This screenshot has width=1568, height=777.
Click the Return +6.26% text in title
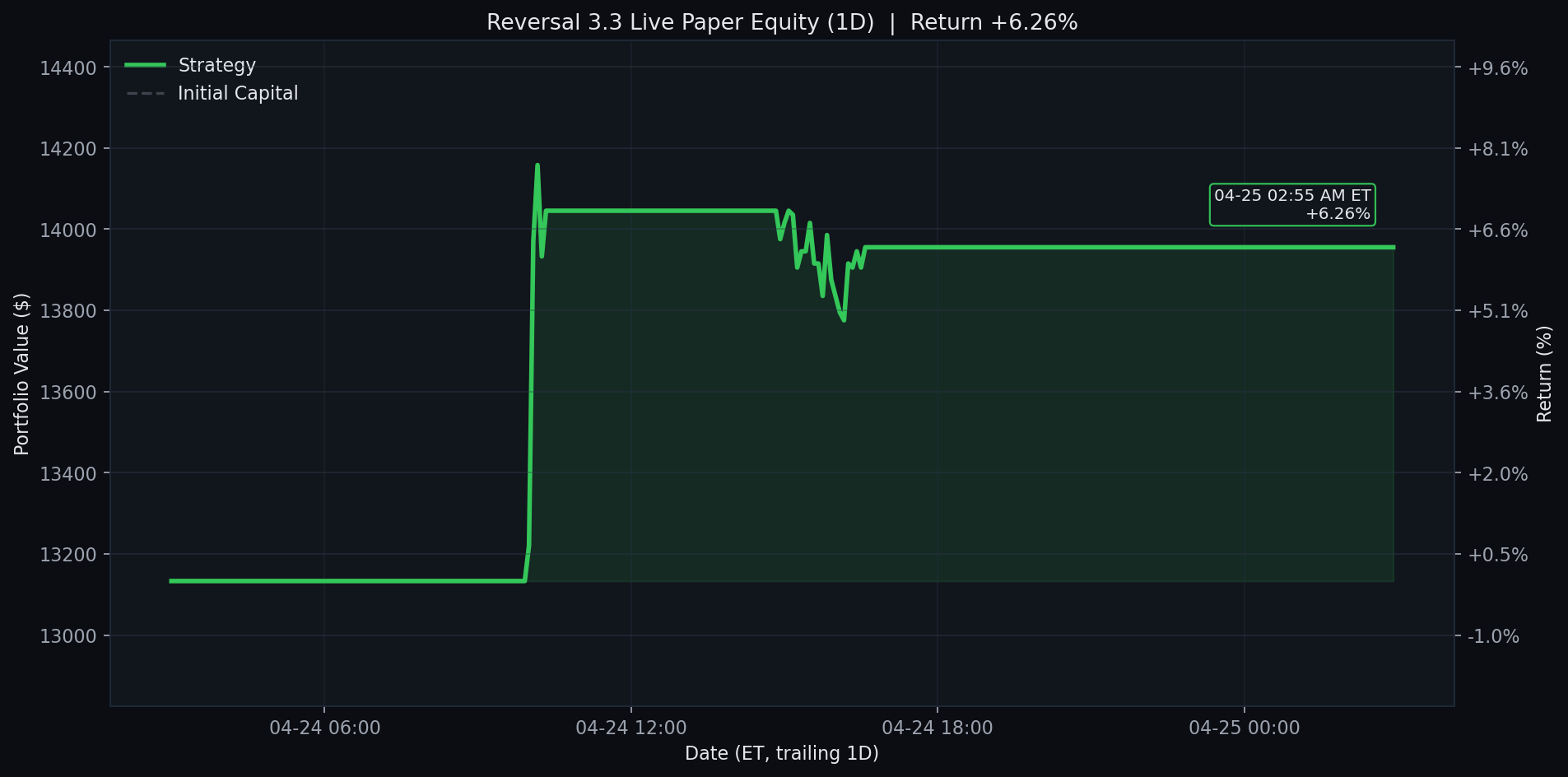pos(994,22)
